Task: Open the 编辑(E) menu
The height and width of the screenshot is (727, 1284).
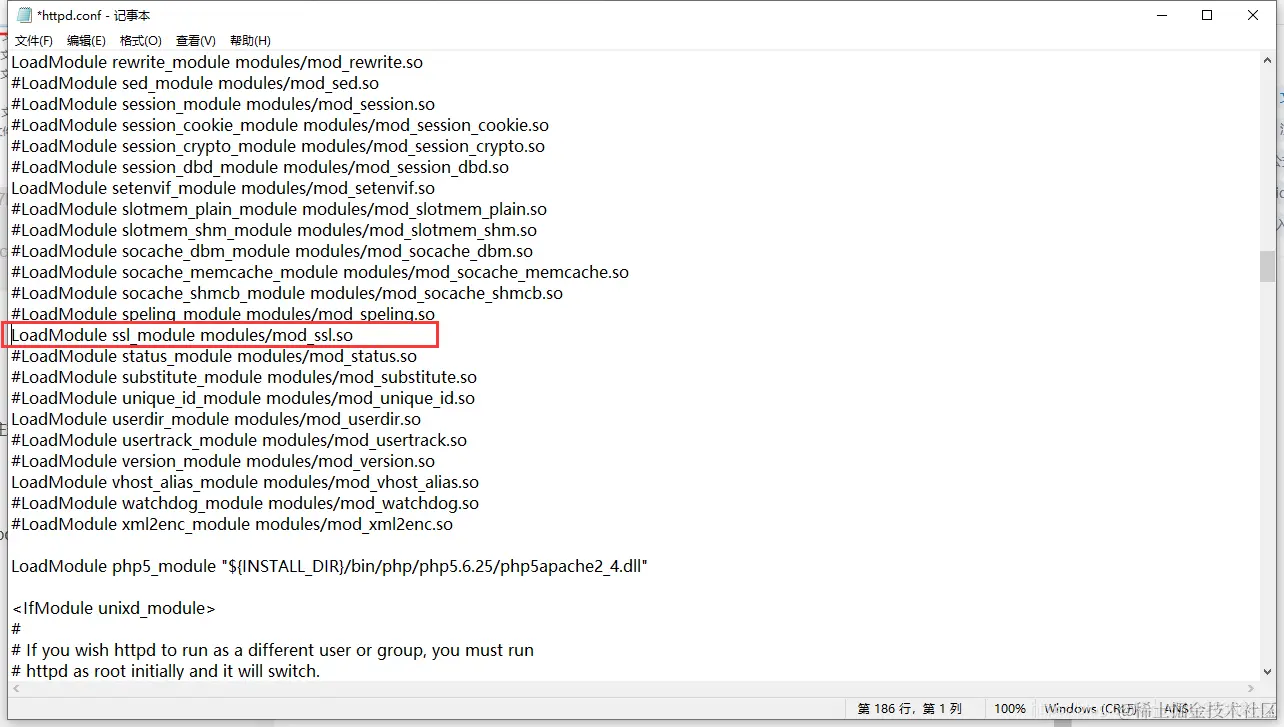Action: click(86, 41)
